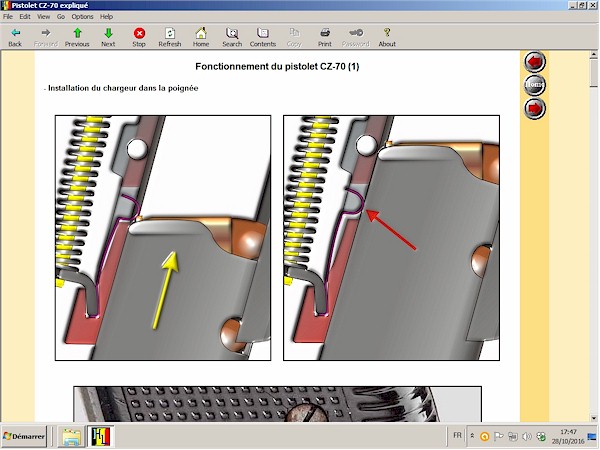Open the Help menu

point(106,16)
